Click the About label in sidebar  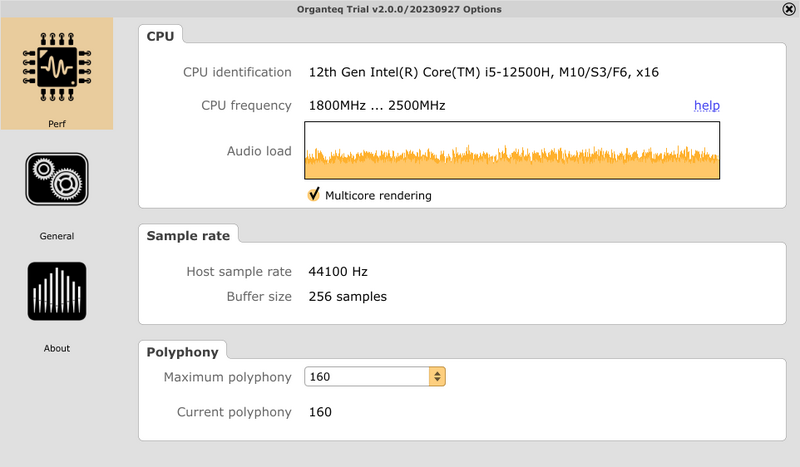57,349
